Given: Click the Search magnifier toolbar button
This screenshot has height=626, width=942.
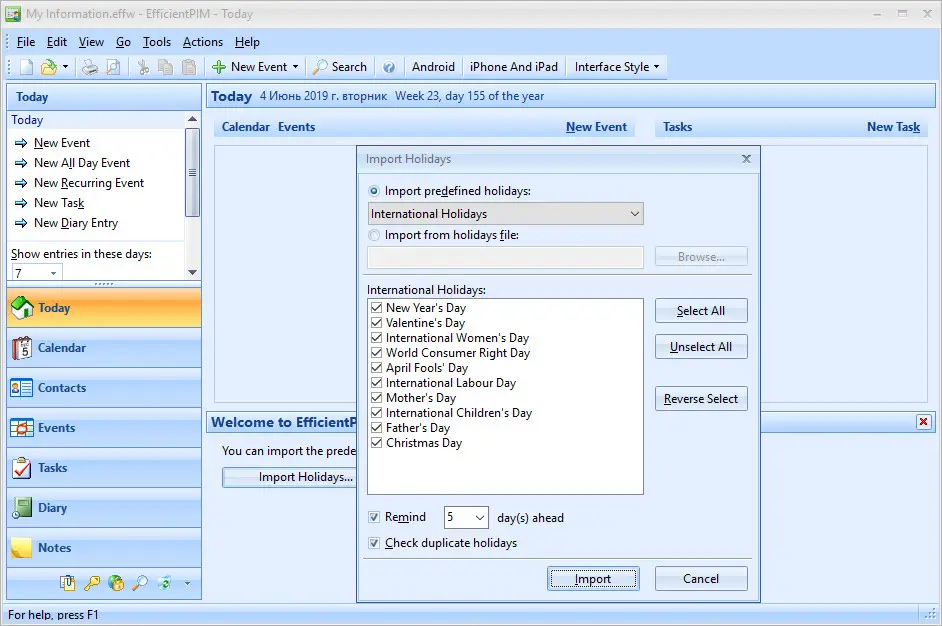Looking at the screenshot, I should [339, 67].
